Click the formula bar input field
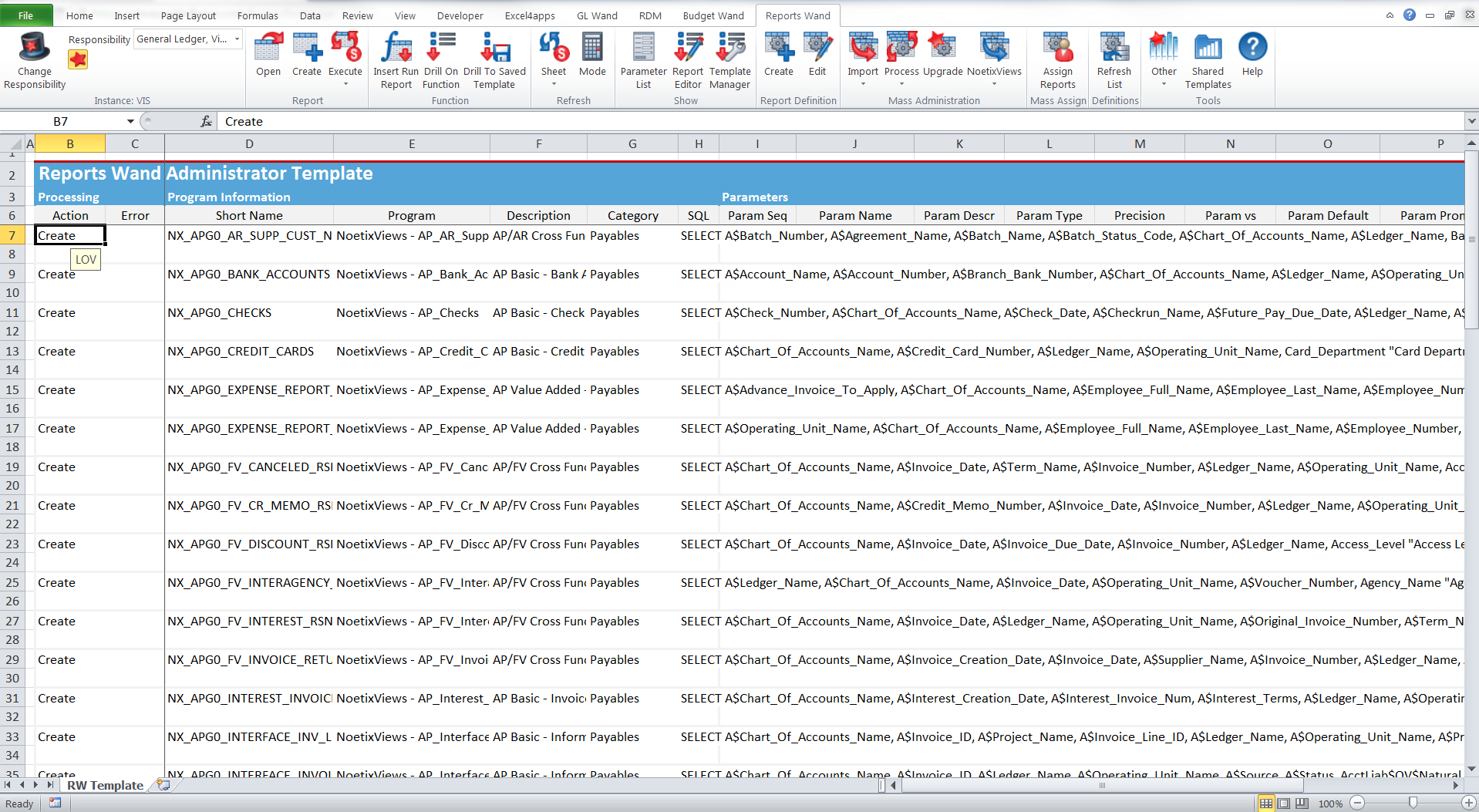 click(x=841, y=121)
